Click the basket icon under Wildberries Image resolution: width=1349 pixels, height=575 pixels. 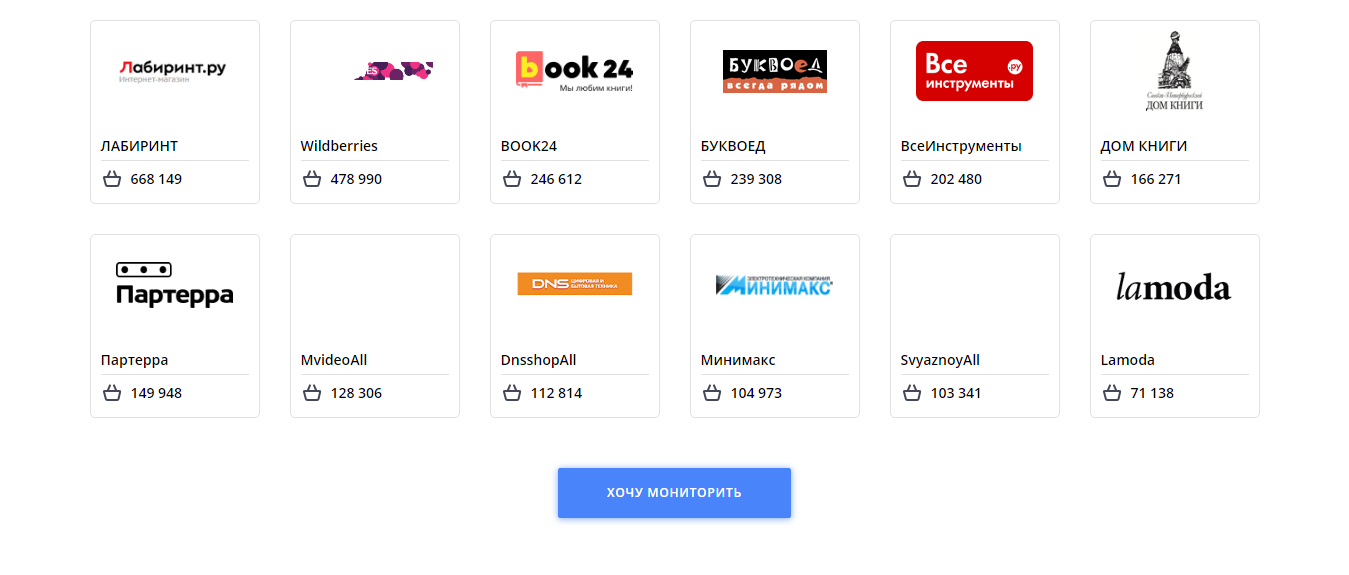(312, 179)
